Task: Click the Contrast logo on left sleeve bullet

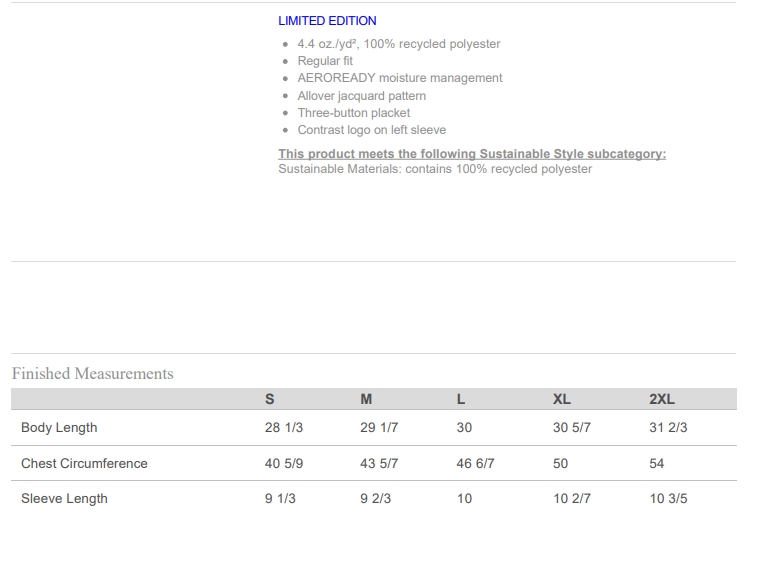Action: 371,130
